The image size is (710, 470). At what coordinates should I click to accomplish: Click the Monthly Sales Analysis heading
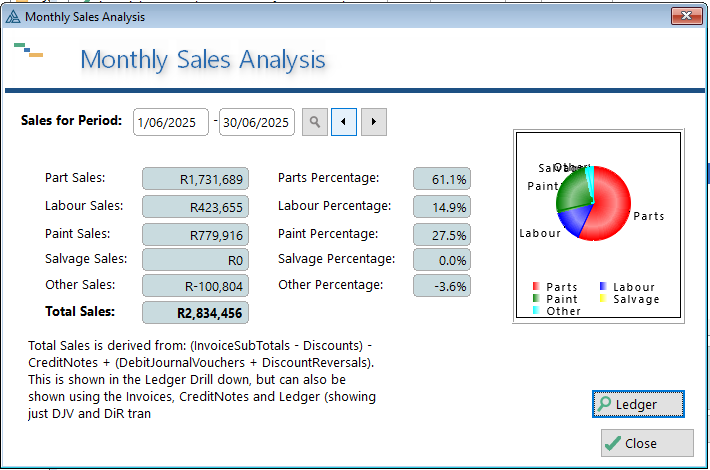point(203,60)
